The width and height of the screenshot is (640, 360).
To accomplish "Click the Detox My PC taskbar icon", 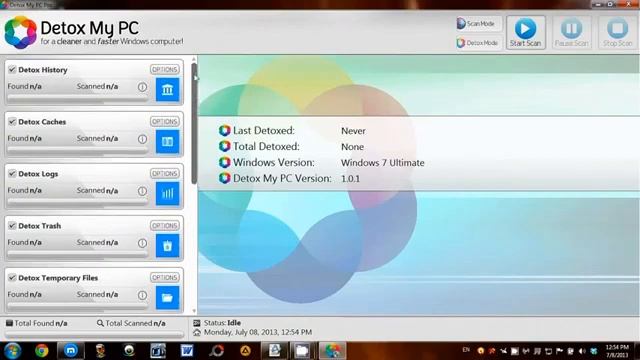I will coord(332,351).
